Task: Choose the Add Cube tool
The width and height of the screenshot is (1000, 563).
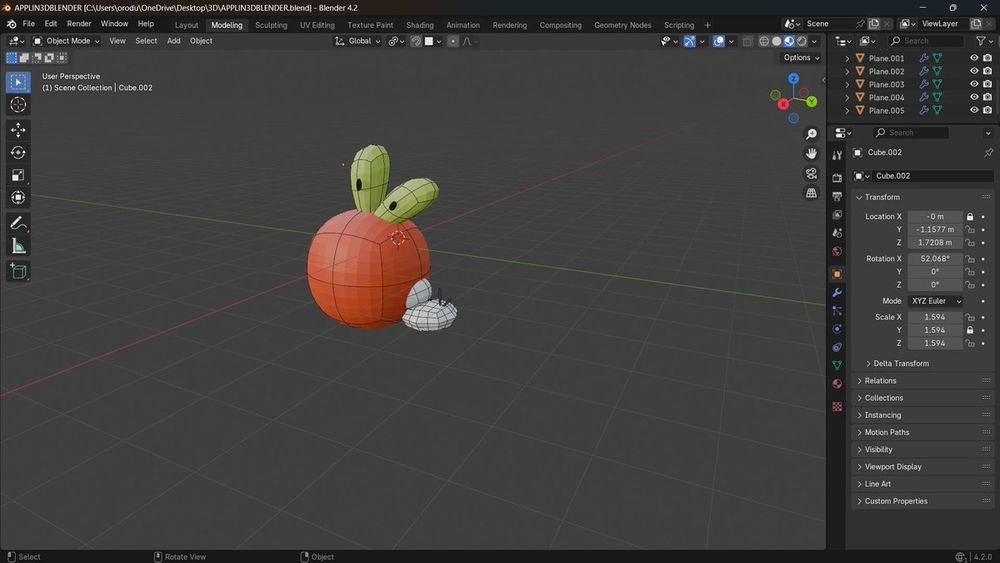Action: click(18, 271)
